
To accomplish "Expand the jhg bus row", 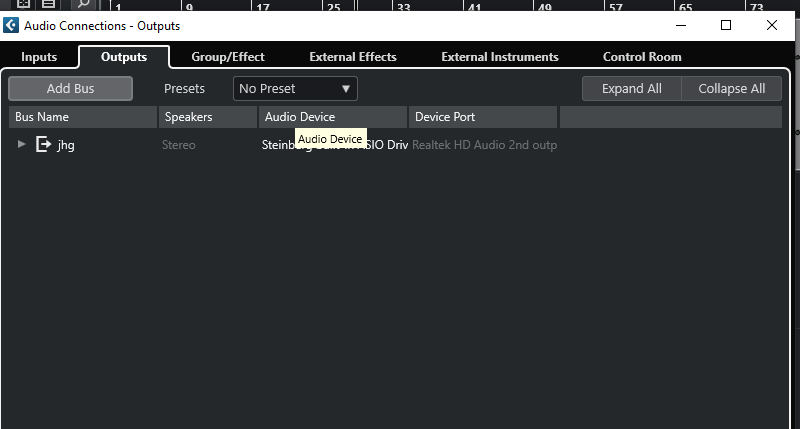I will point(21,144).
